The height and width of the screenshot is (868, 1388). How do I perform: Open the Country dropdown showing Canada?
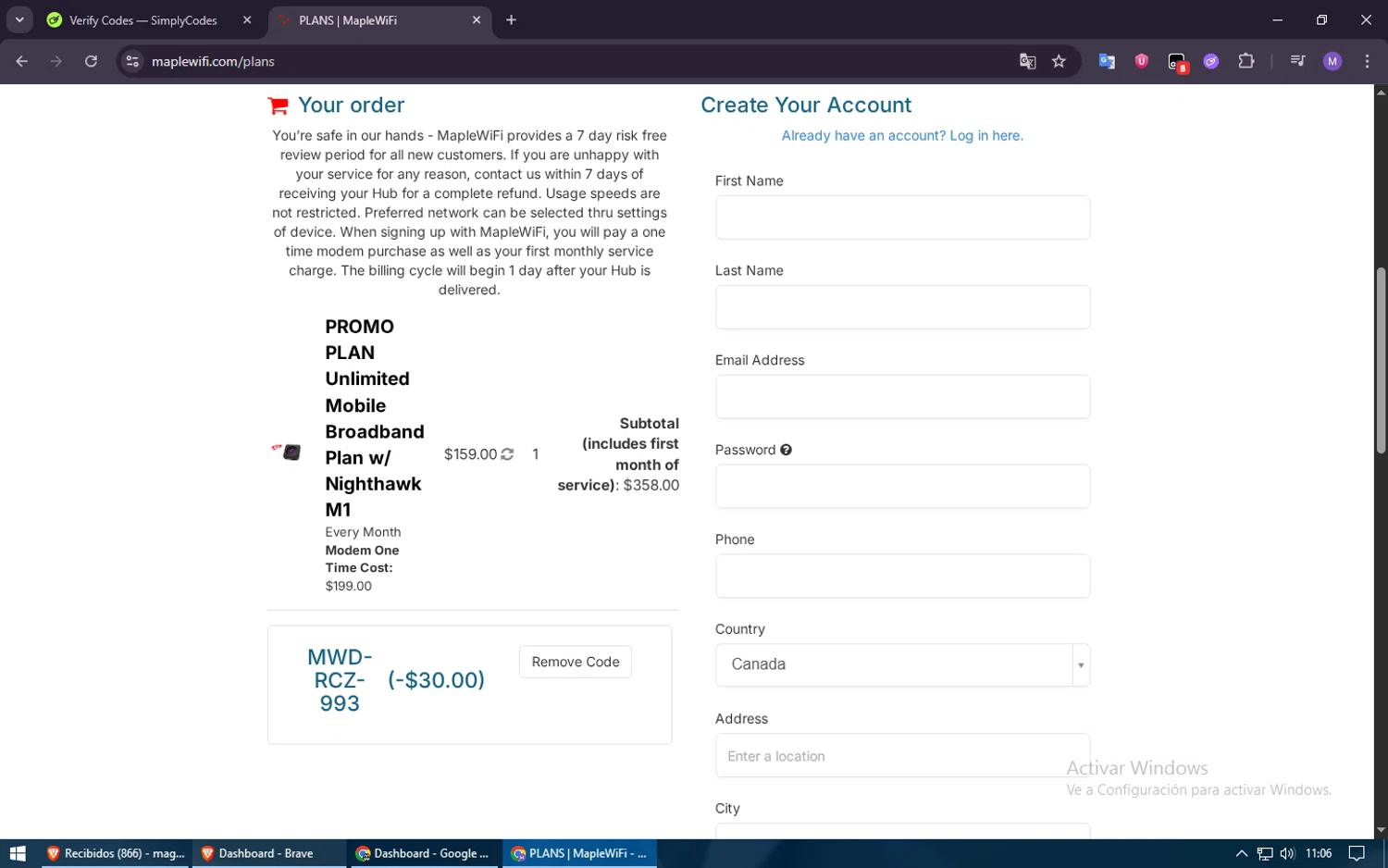[902, 665]
